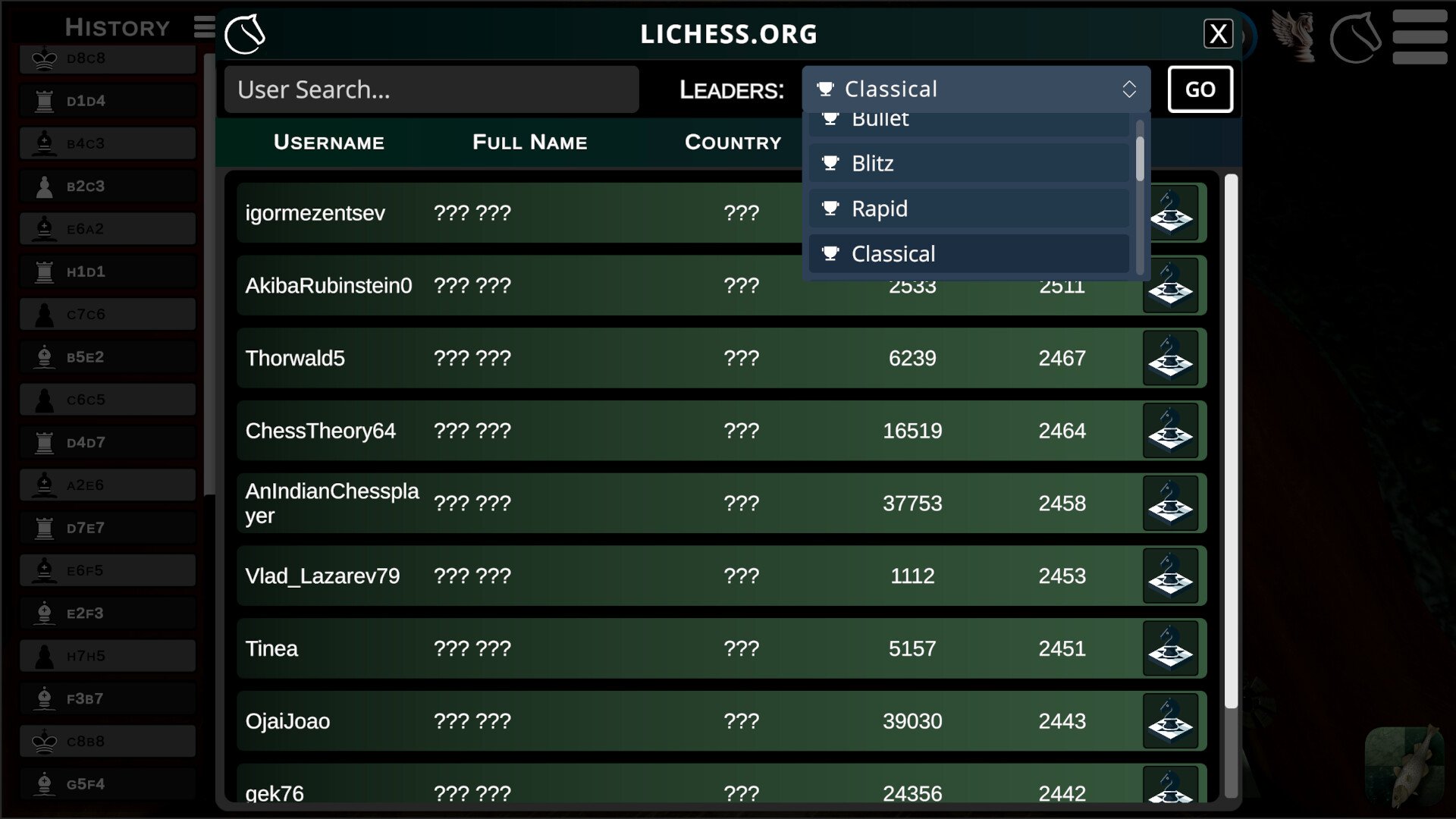Open the History panel menu icon

204,27
